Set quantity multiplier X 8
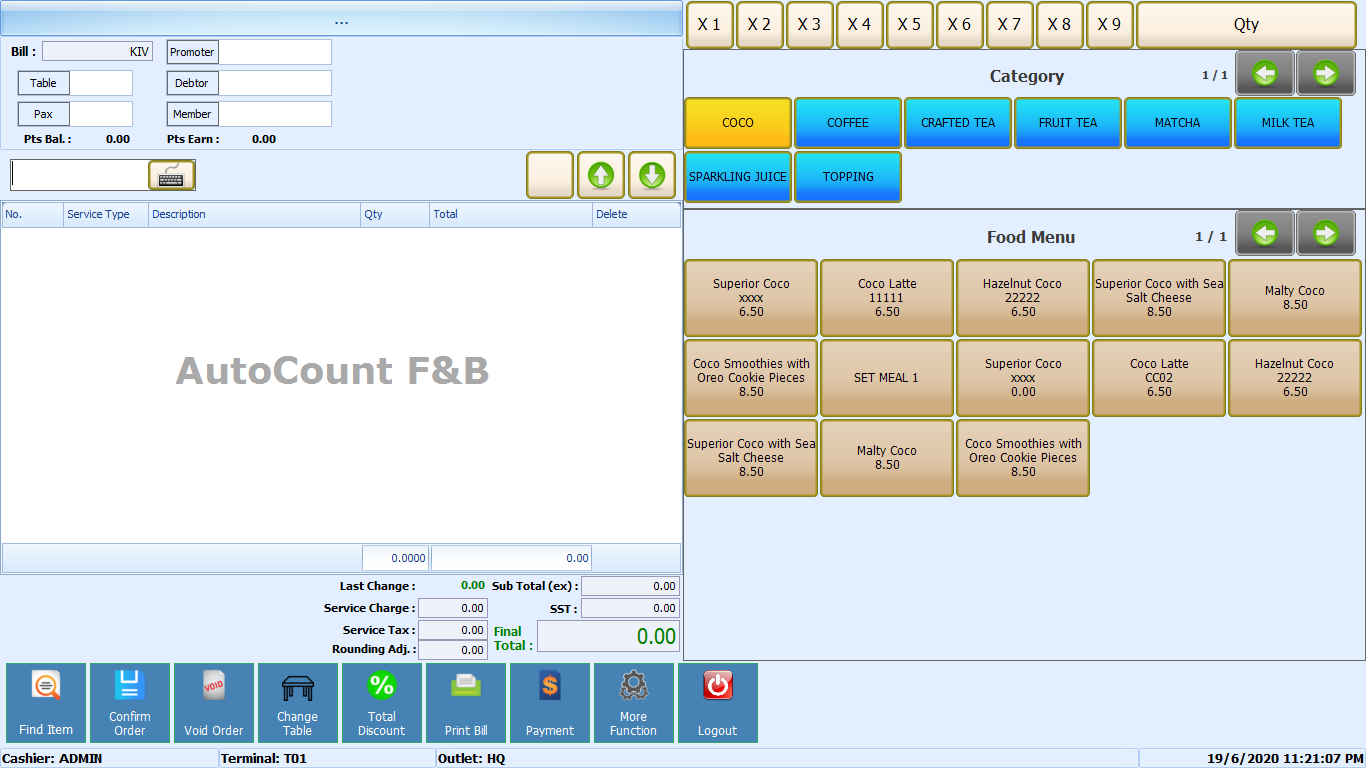The height and width of the screenshot is (768, 1366). tap(1060, 25)
